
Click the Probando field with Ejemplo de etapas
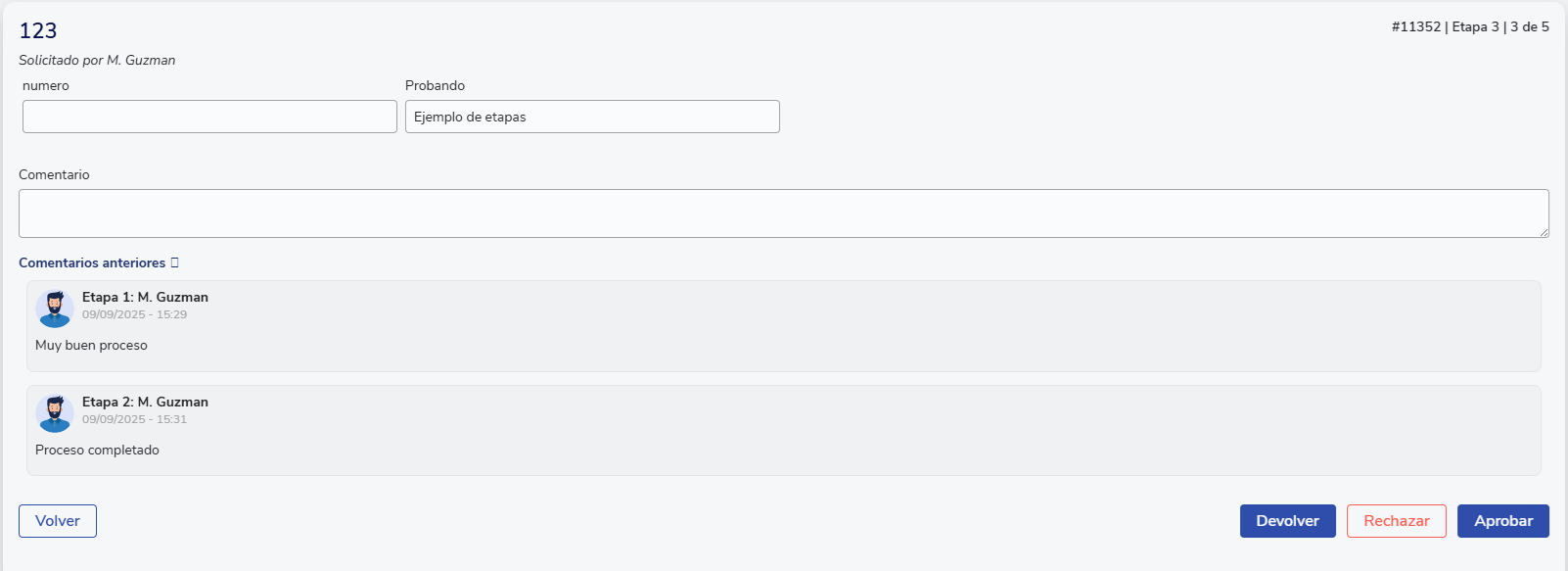[592, 117]
